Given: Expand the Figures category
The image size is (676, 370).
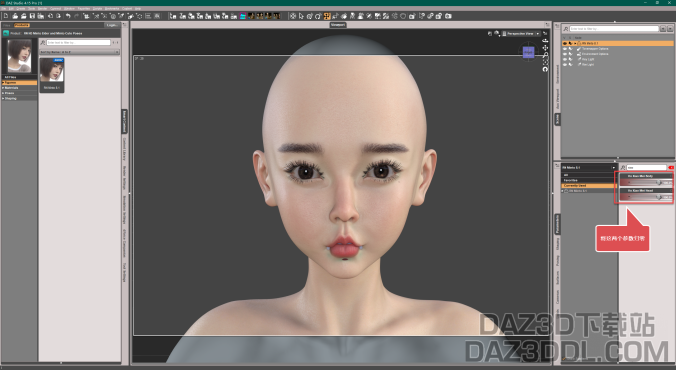Looking at the screenshot, I should pyautogui.click(x=3, y=82).
